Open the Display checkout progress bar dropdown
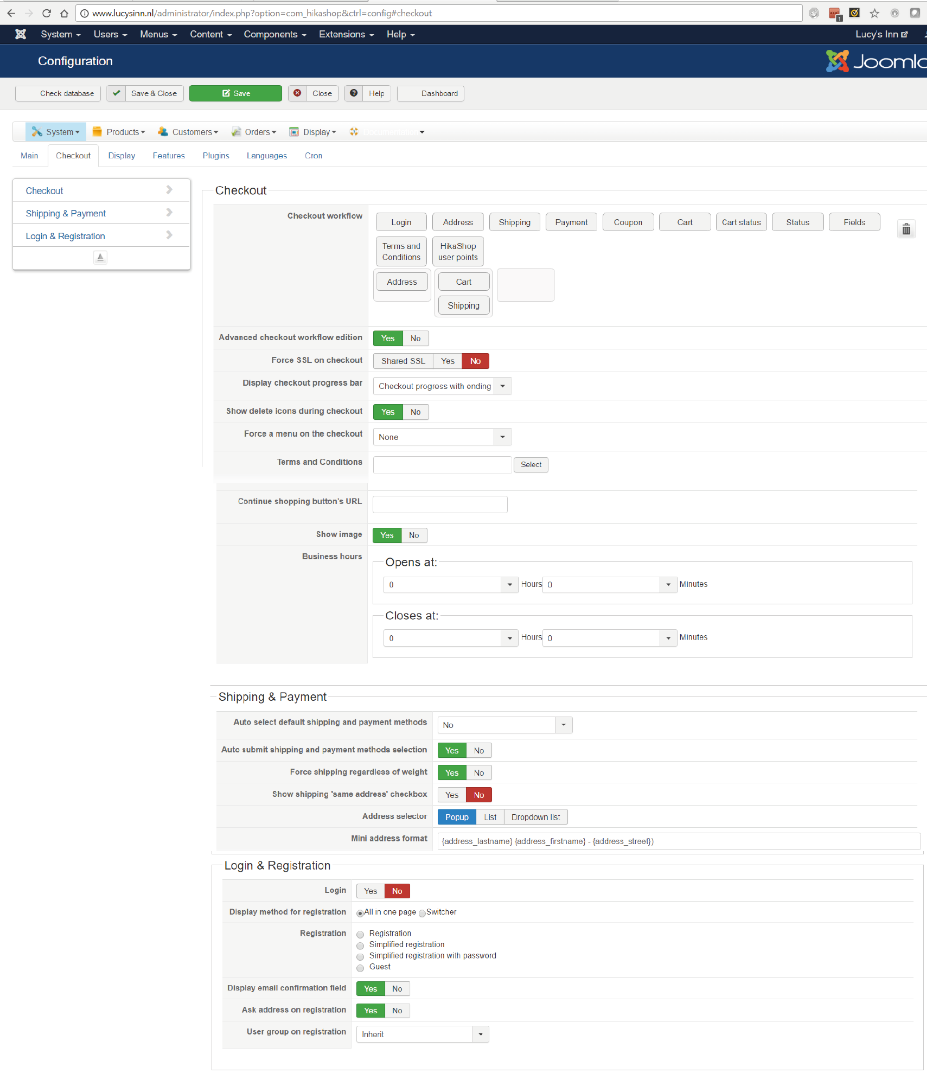Screen dimensions: 927x1080 [442, 386]
